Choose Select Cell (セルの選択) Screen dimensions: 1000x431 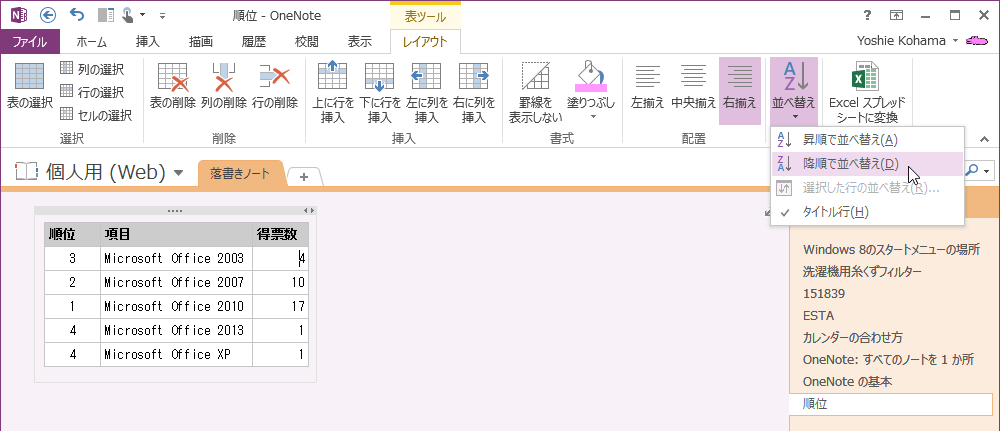[x=96, y=115]
